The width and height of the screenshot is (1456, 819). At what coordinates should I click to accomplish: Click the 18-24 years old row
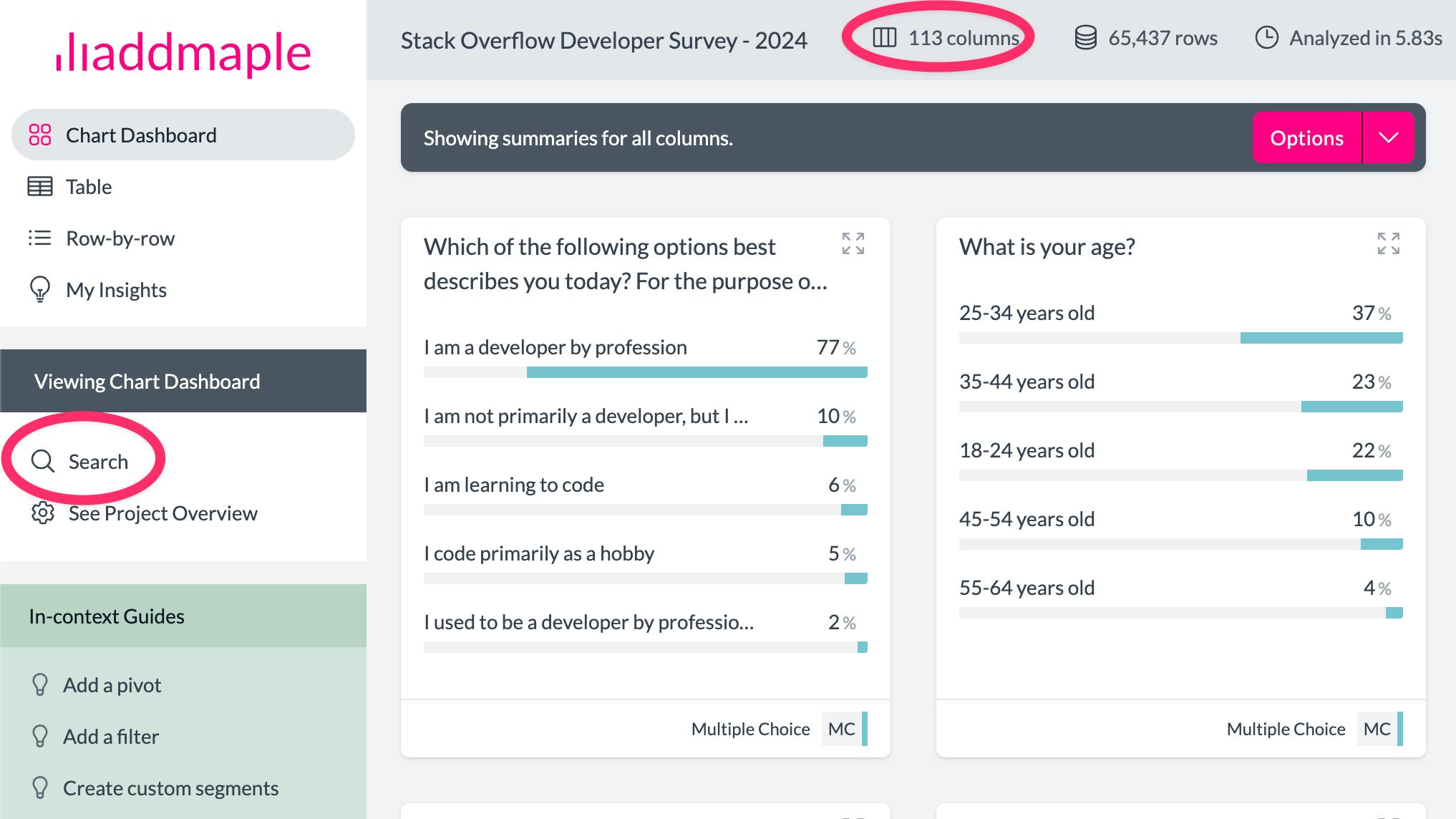coord(1181,461)
